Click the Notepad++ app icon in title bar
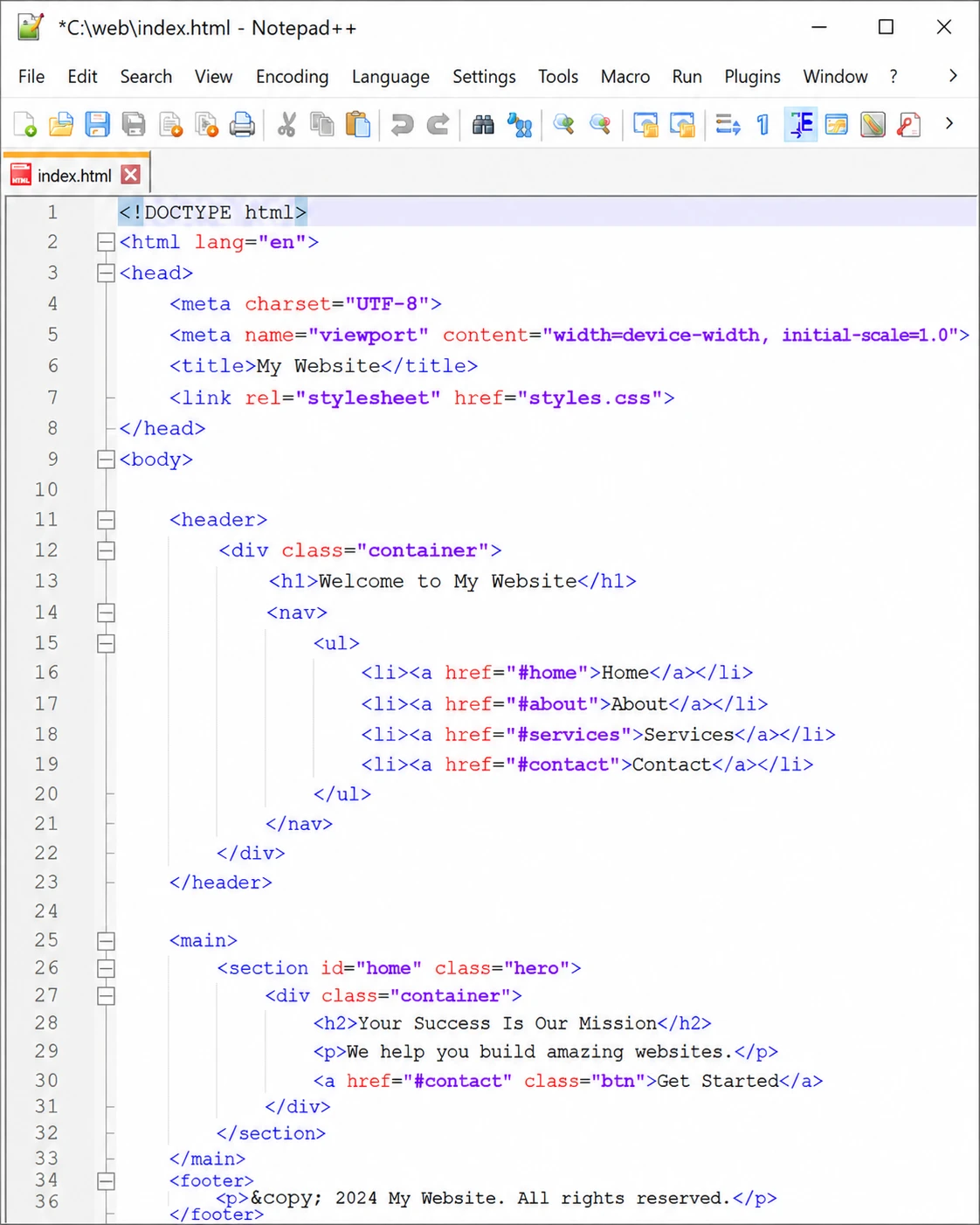The image size is (980, 1225). pyautogui.click(x=31, y=27)
